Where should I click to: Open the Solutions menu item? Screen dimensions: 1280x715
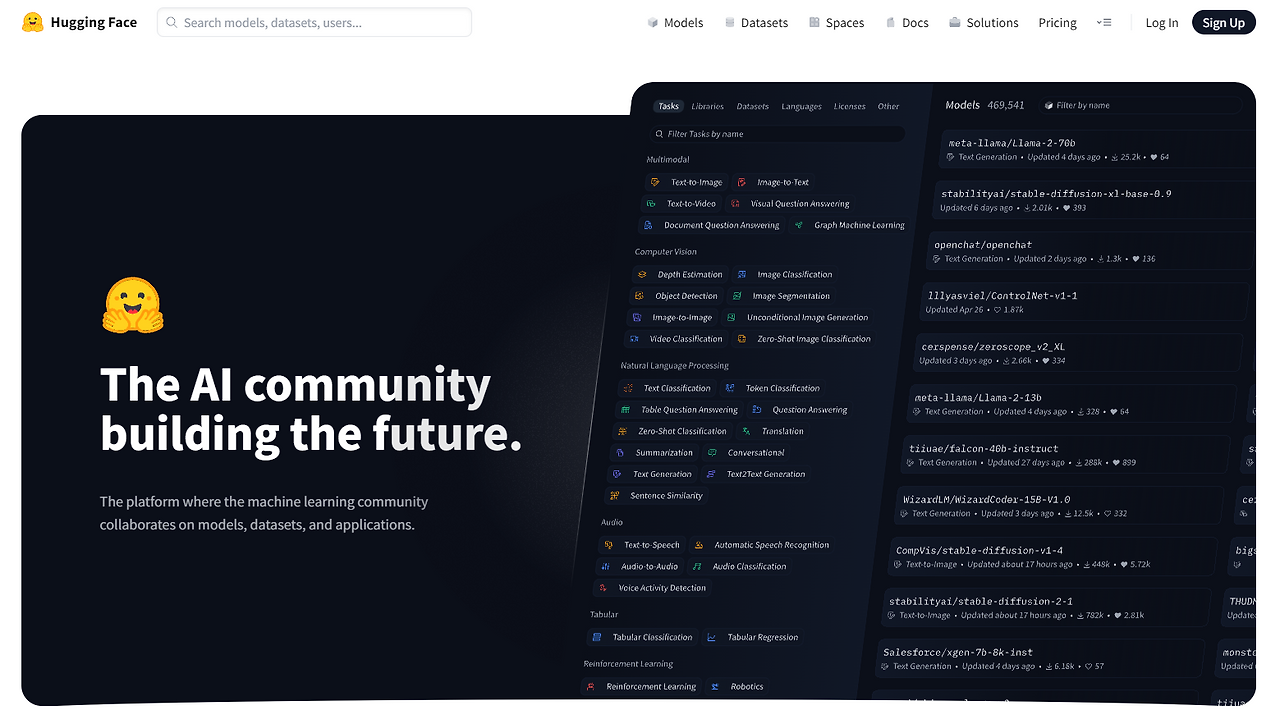[984, 22]
